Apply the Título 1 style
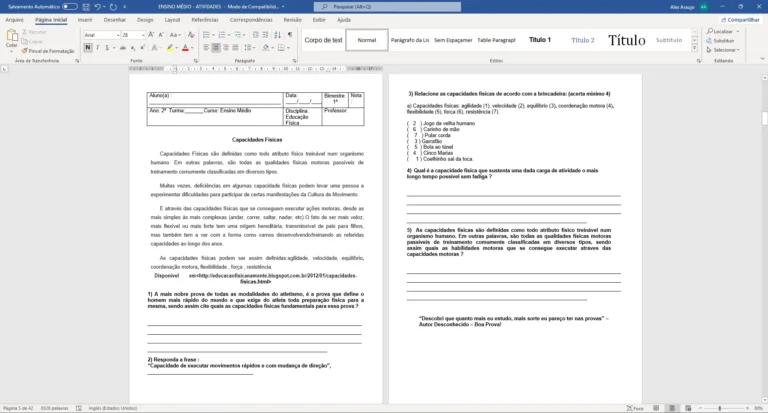Viewport: 768px width, 413px height. point(540,40)
